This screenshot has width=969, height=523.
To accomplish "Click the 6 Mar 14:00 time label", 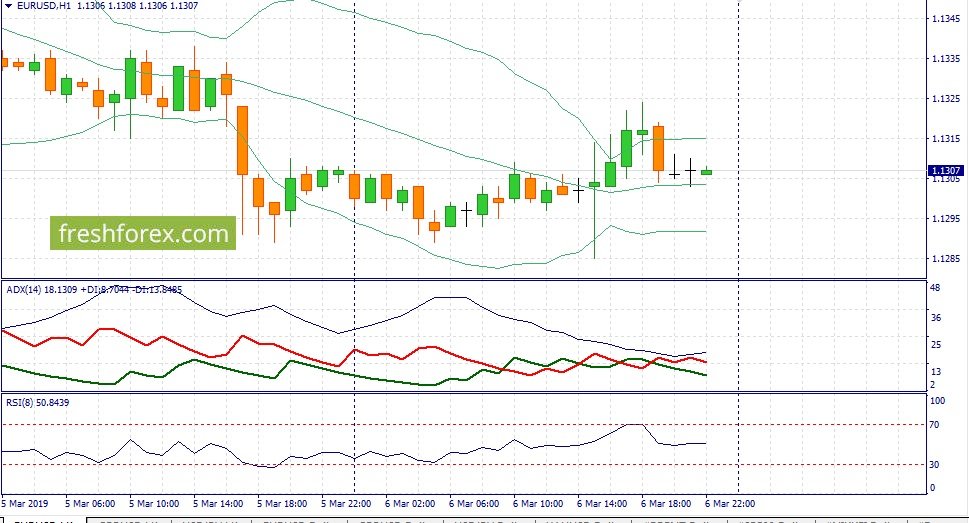I will point(603,504).
